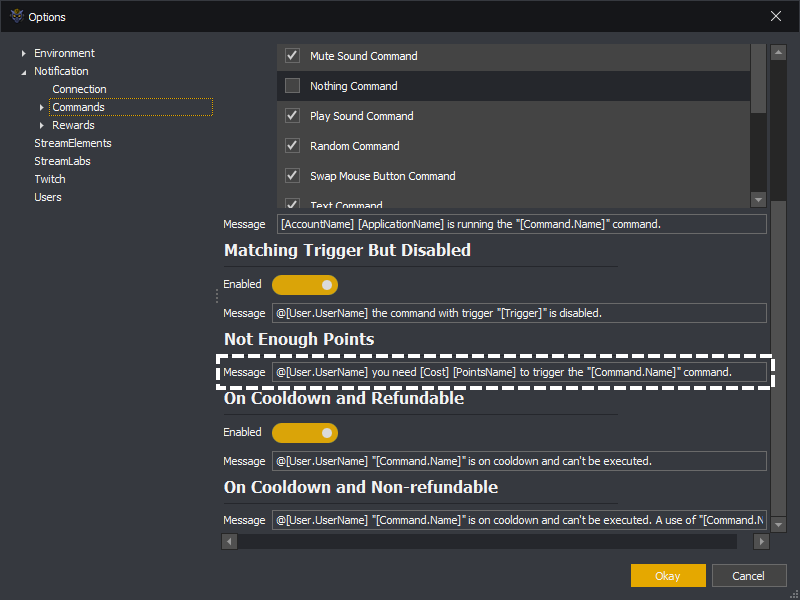
Task: Uncheck the Play Sound Command checkbox
Action: click(x=292, y=115)
